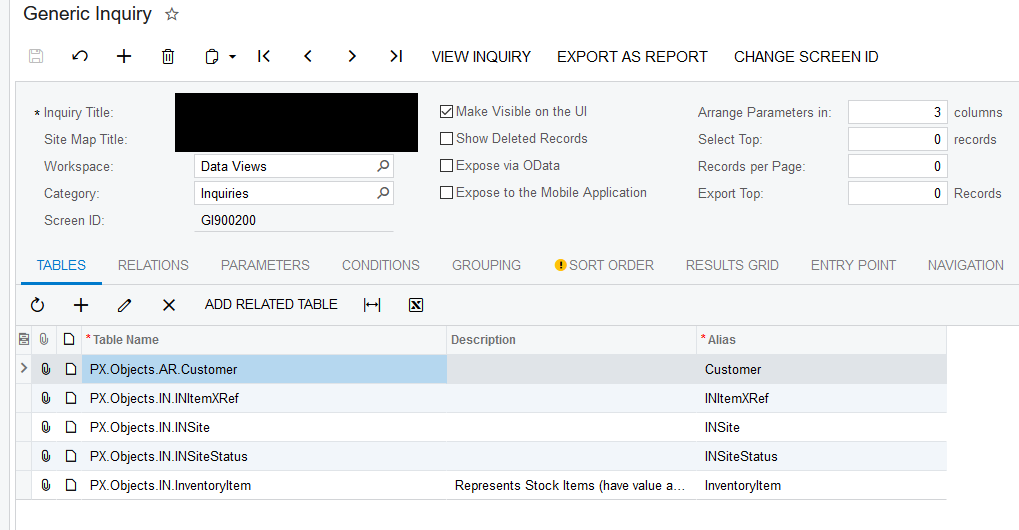The width and height of the screenshot is (1019, 530).
Task: Click the Select Top records field
Action: coord(897,139)
